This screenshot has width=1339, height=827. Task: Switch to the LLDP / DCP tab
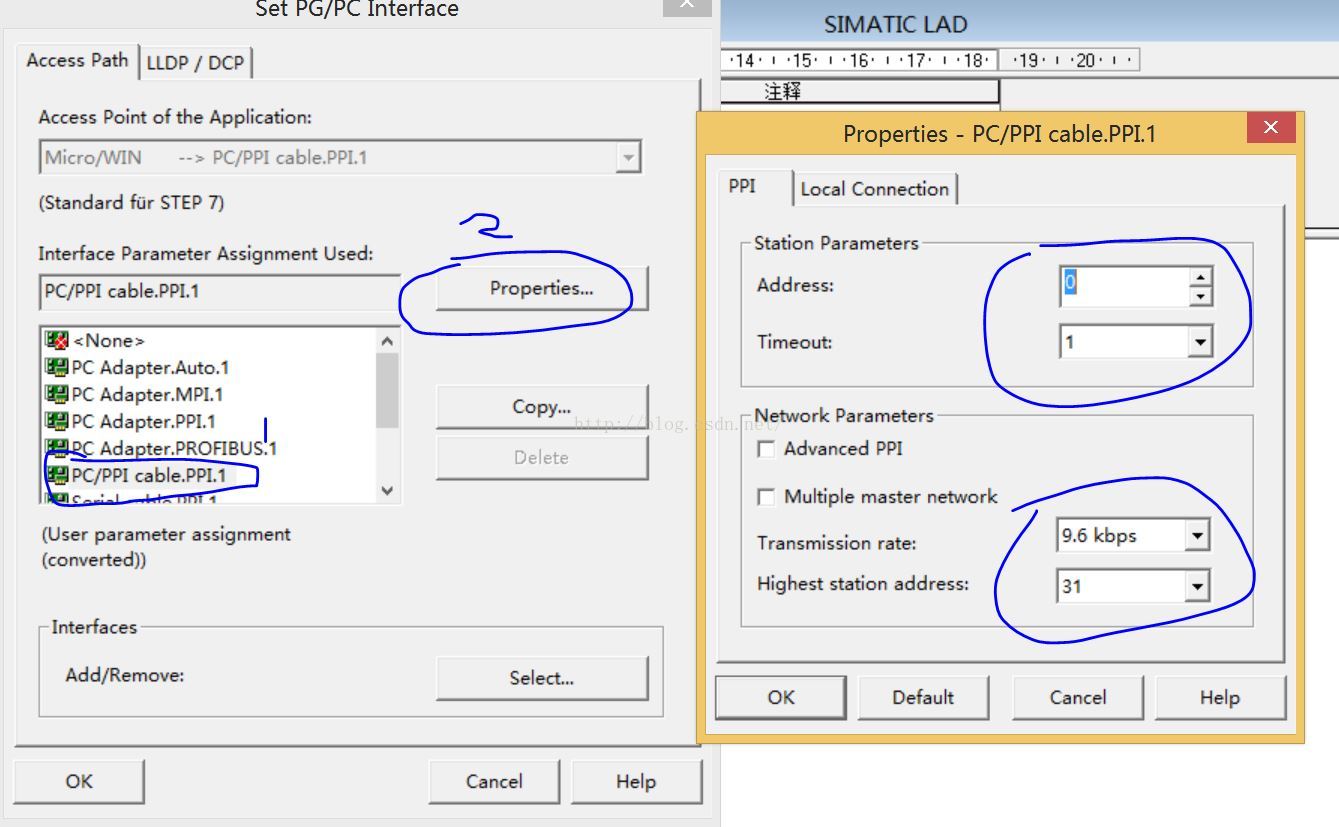tap(195, 62)
